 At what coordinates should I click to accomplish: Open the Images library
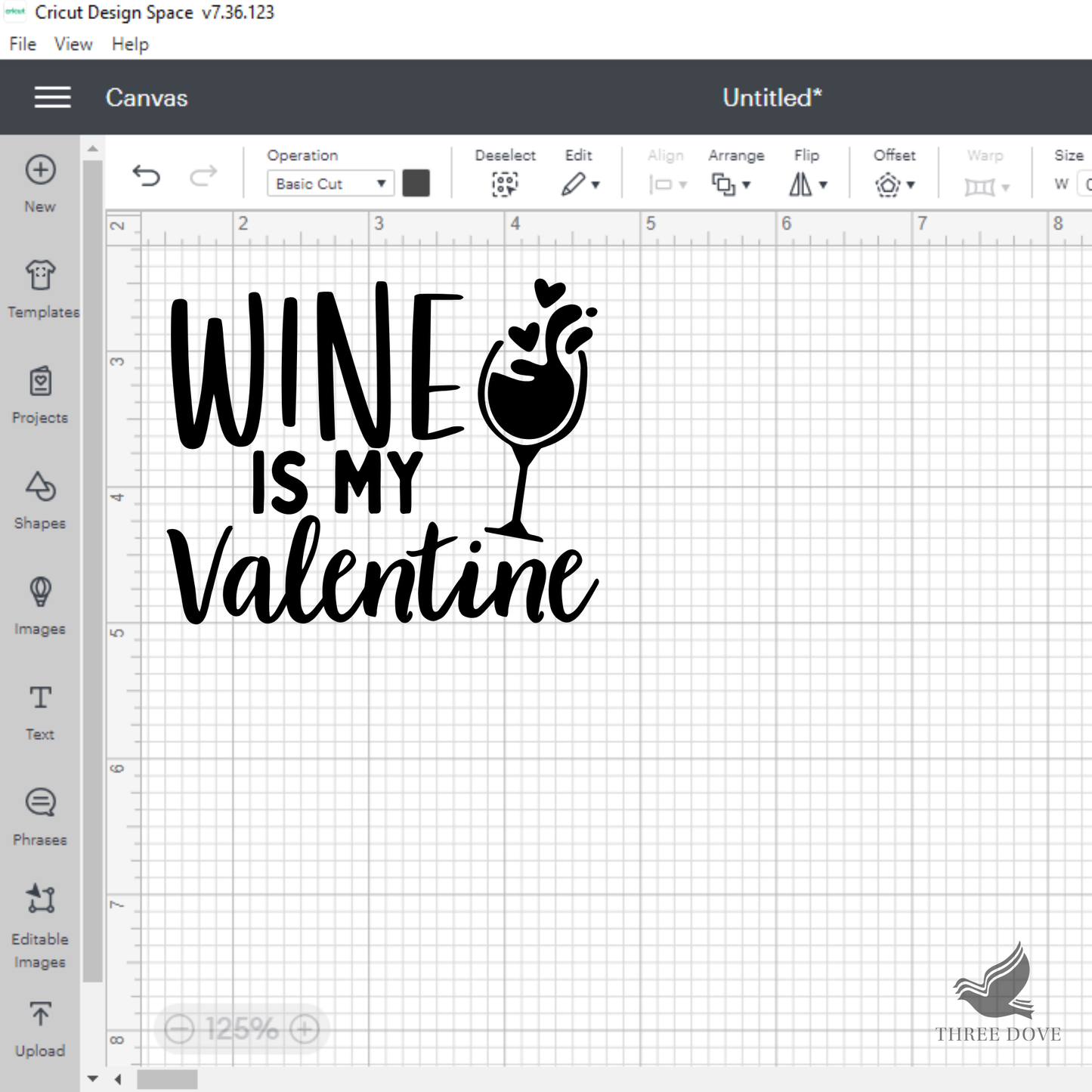(40, 606)
